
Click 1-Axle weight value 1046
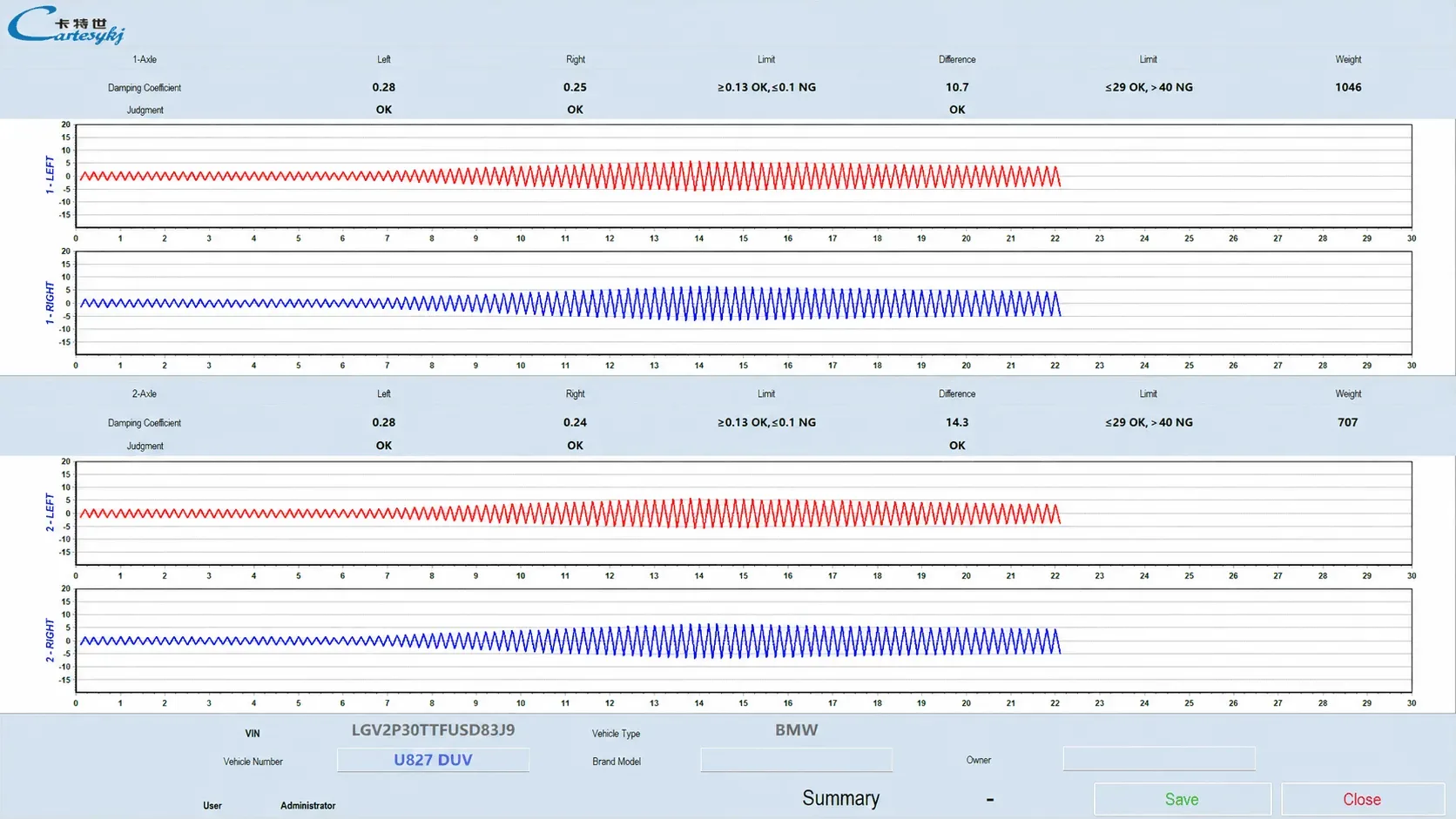[1348, 87]
